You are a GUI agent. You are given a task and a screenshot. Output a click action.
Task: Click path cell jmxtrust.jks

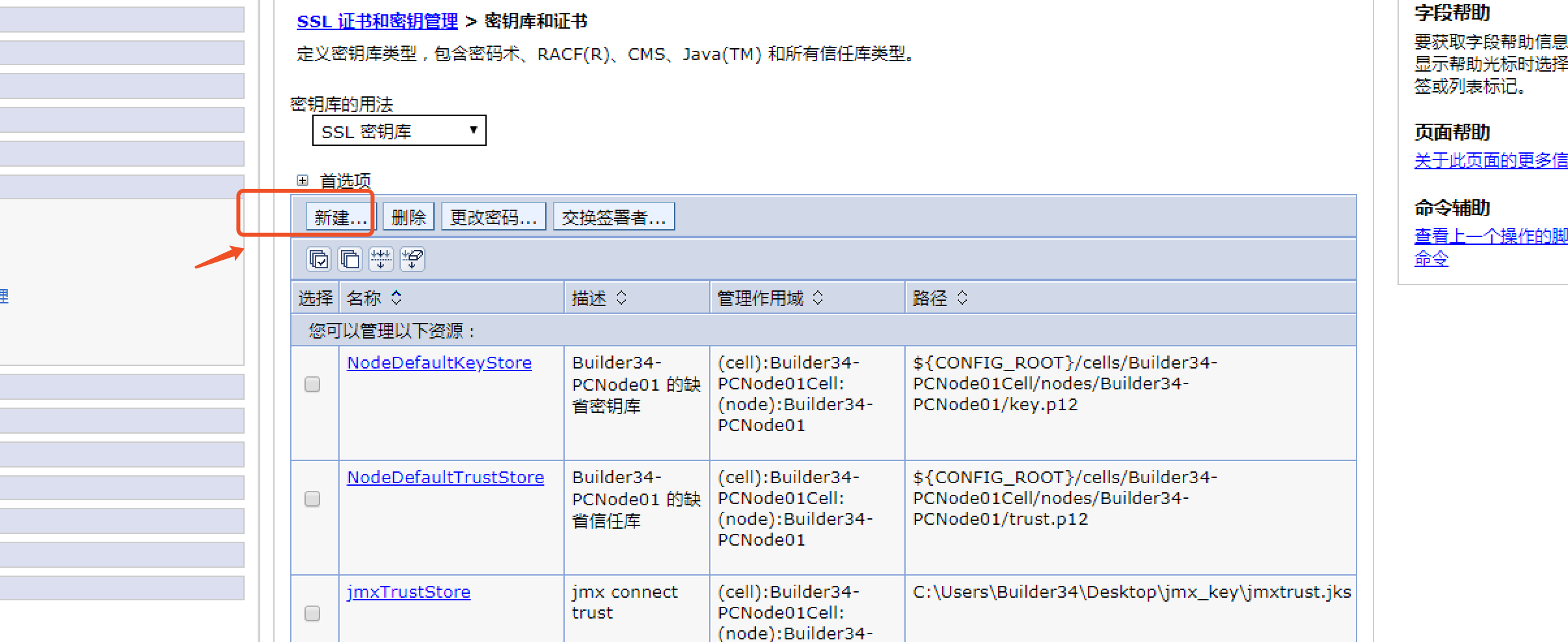pyautogui.click(x=1132, y=592)
